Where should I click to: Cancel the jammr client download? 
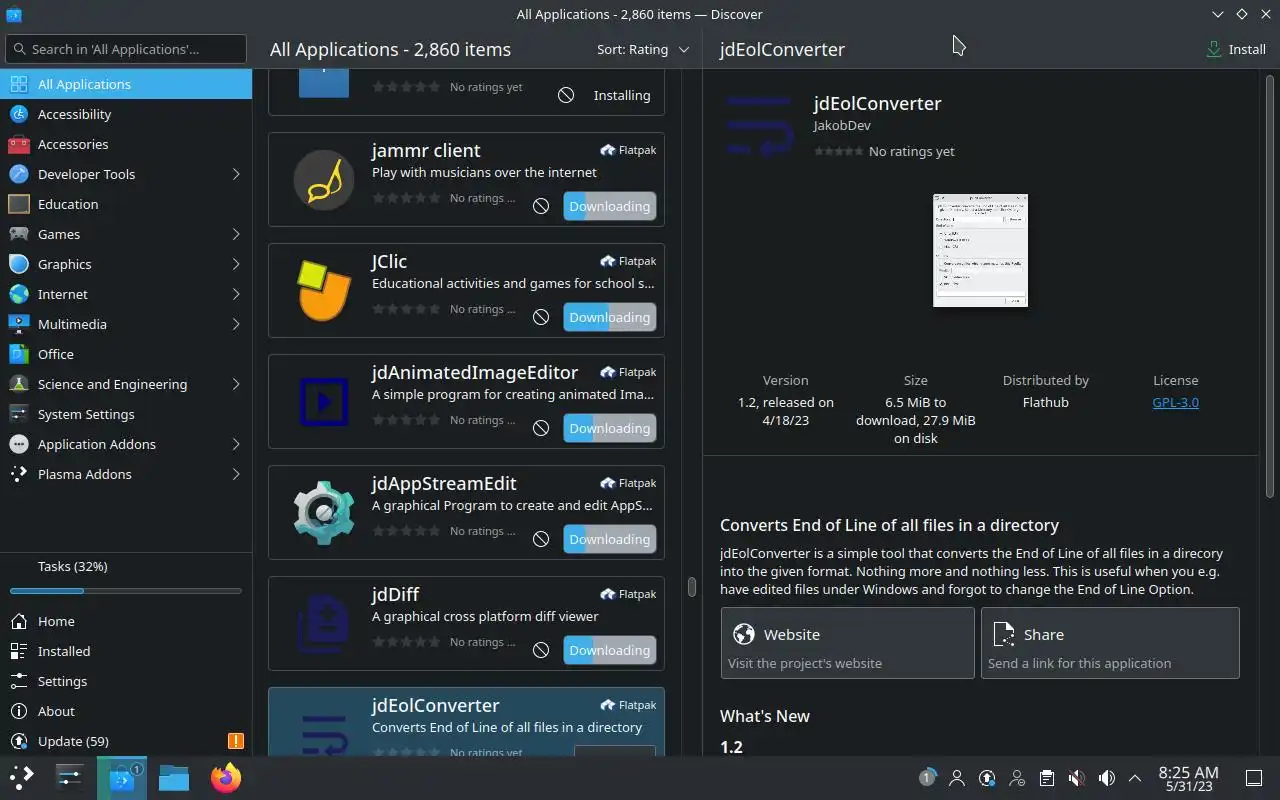point(541,206)
